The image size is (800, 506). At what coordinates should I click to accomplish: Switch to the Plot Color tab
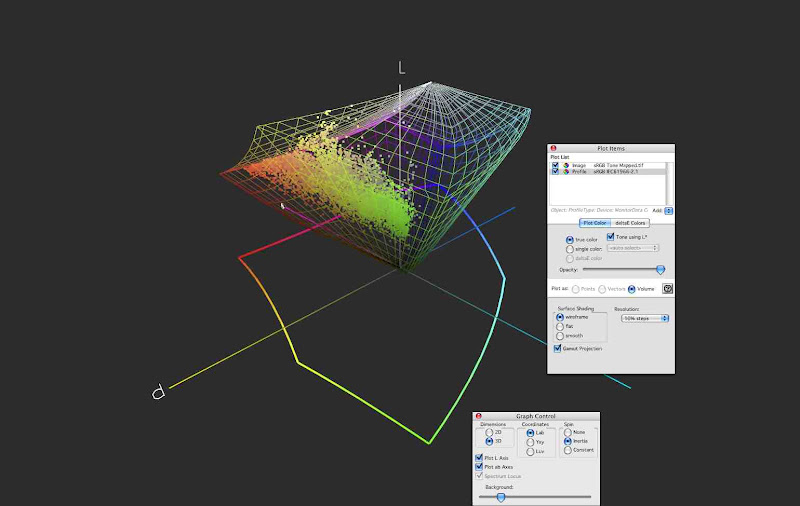click(595, 223)
